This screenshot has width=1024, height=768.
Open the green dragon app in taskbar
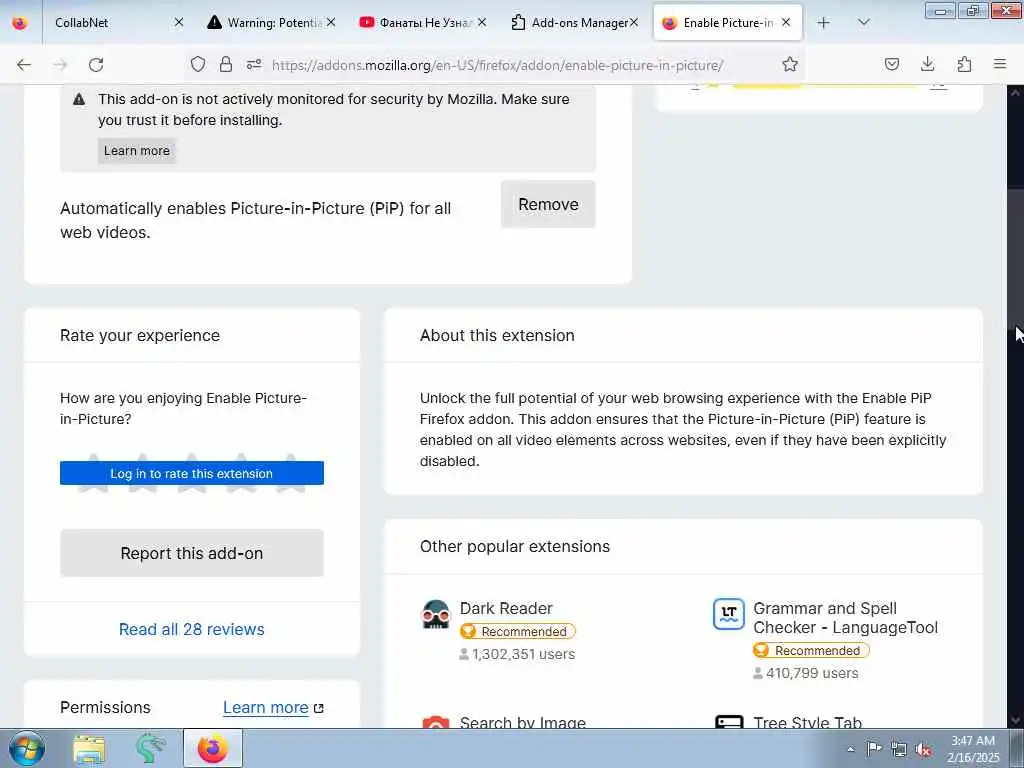coord(150,748)
